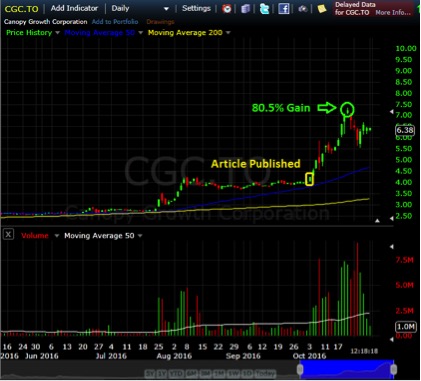The height and width of the screenshot is (381, 421).
Task: Expand Volume Moving Average 50 dropdown arrow
Action: (x=140, y=236)
